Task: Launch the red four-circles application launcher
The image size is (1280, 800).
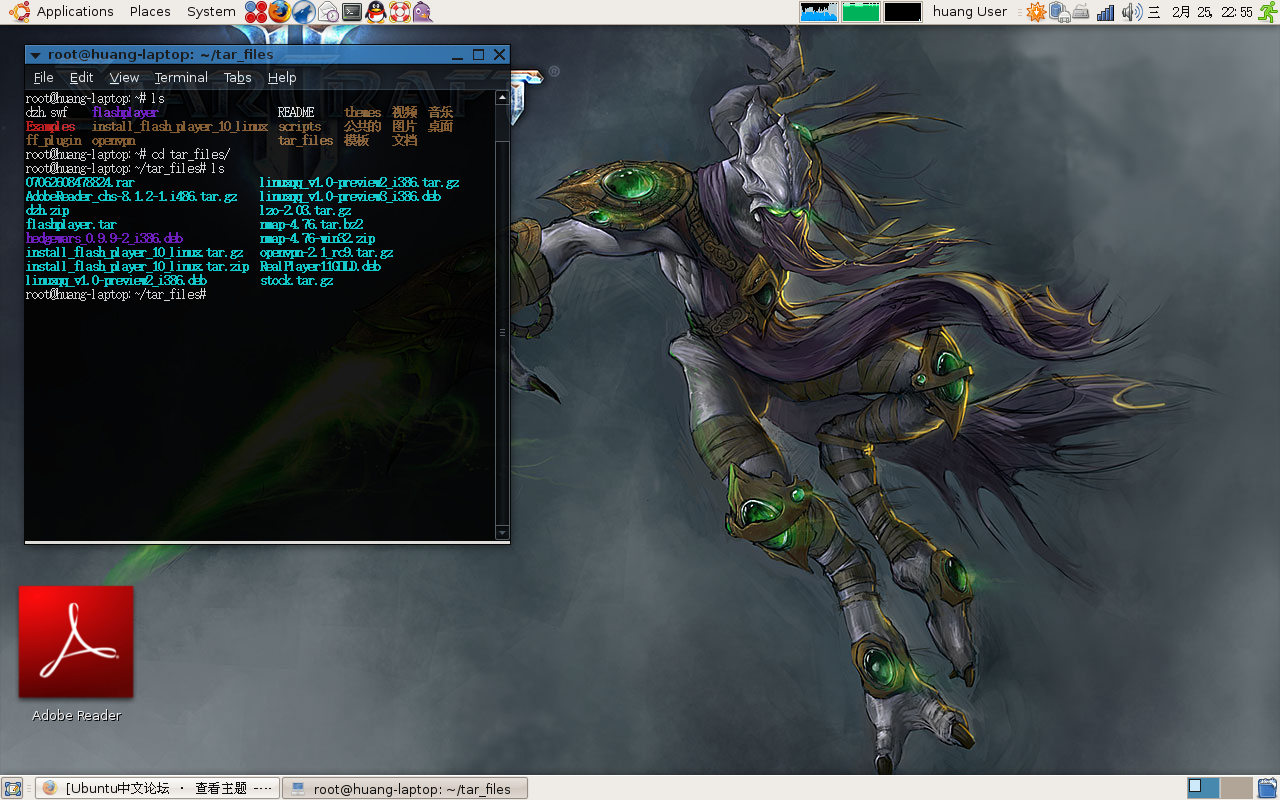Action: pyautogui.click(x=256, y=12)
